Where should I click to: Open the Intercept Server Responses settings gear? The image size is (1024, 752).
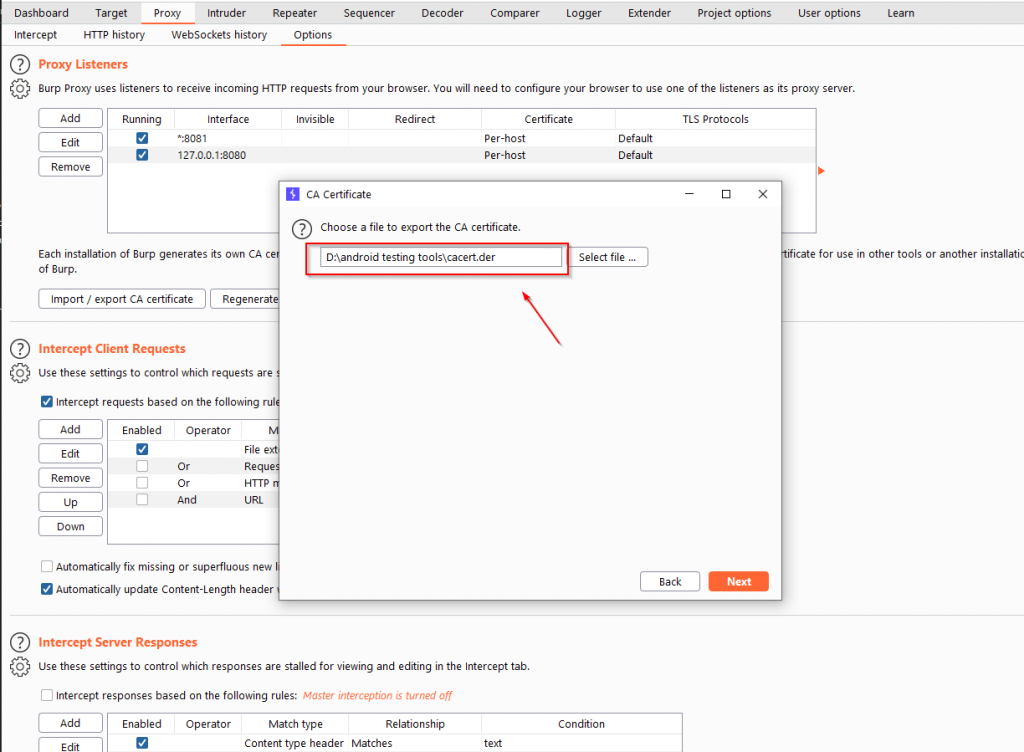pyautogui.click(x=20, y=666)
